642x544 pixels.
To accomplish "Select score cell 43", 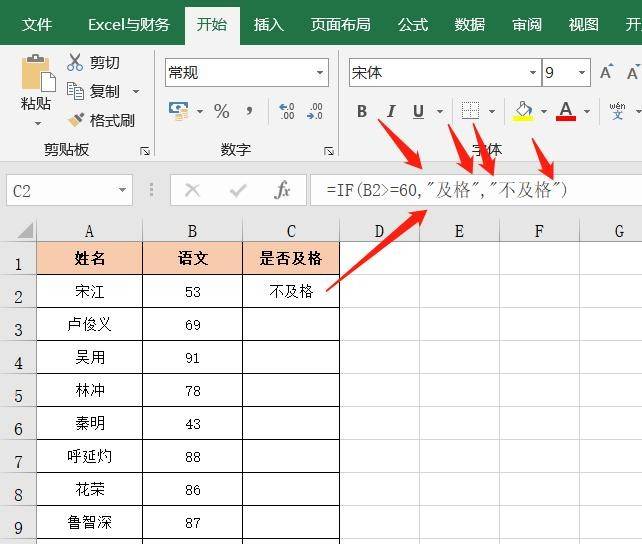I will click(192, 423).
